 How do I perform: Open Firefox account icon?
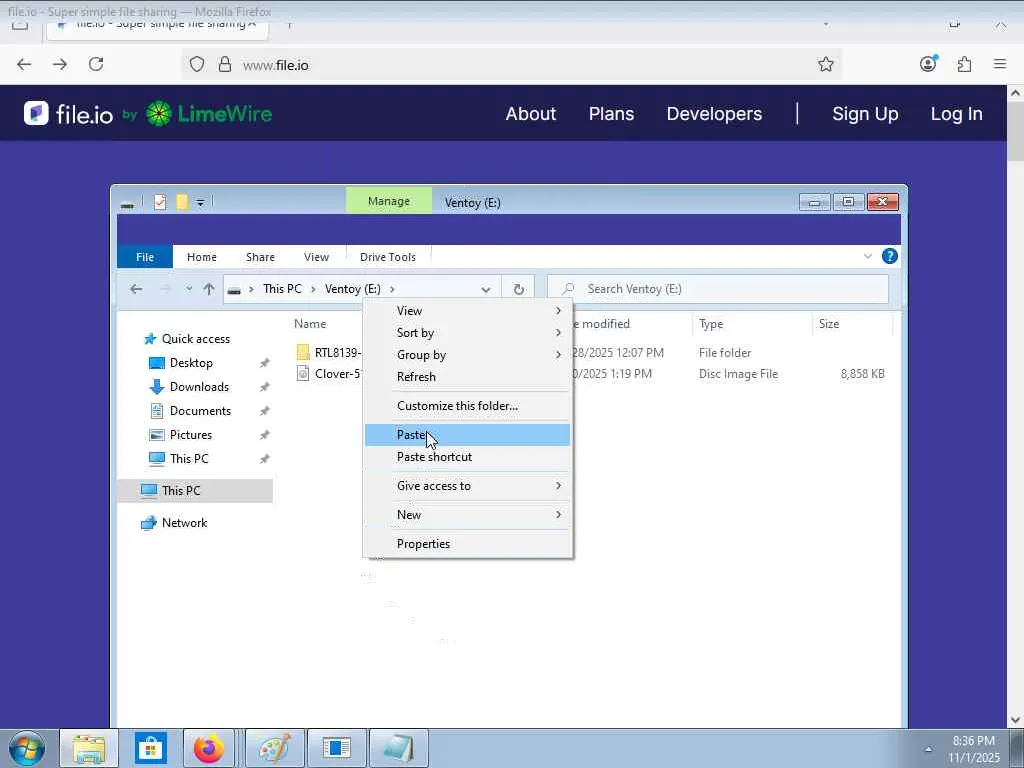click(x=928, y=63)
